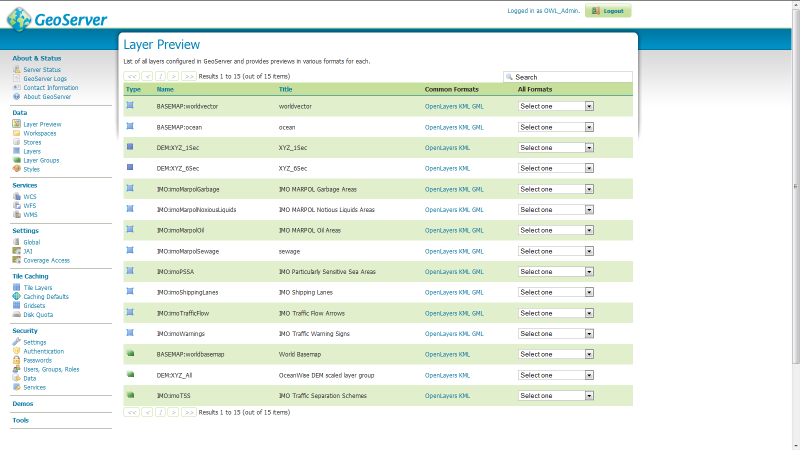Click the Passwords lock icon
The image size is (800, 450).
tap(17, 360)
